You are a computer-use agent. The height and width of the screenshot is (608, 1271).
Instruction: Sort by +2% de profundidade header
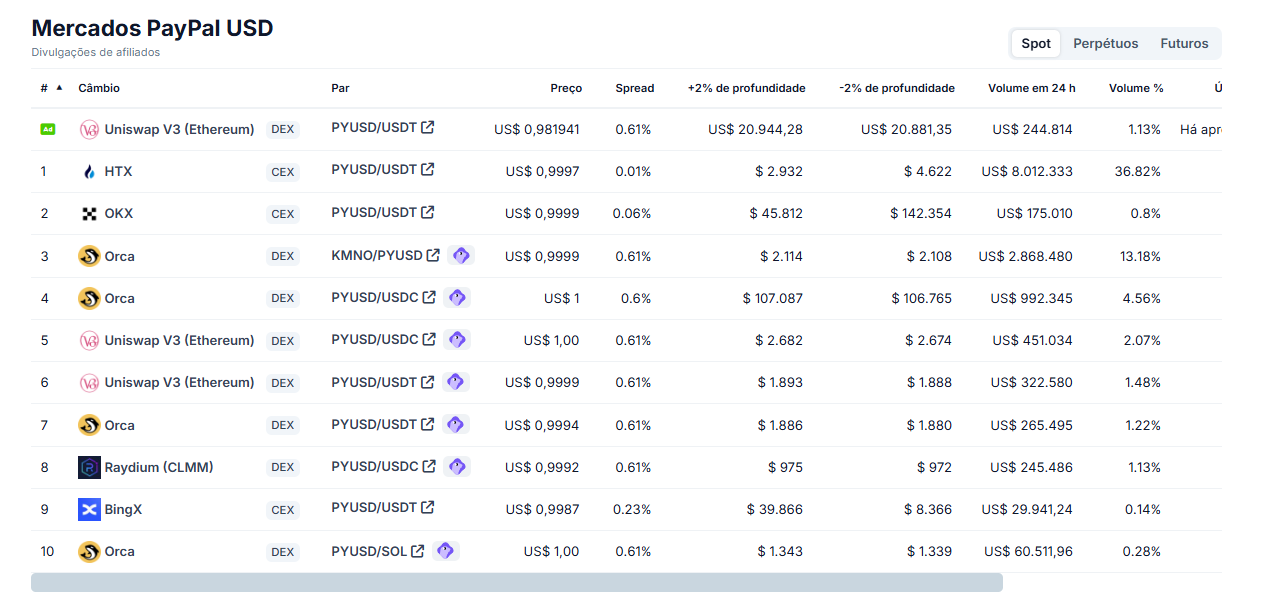pos(746,88)
